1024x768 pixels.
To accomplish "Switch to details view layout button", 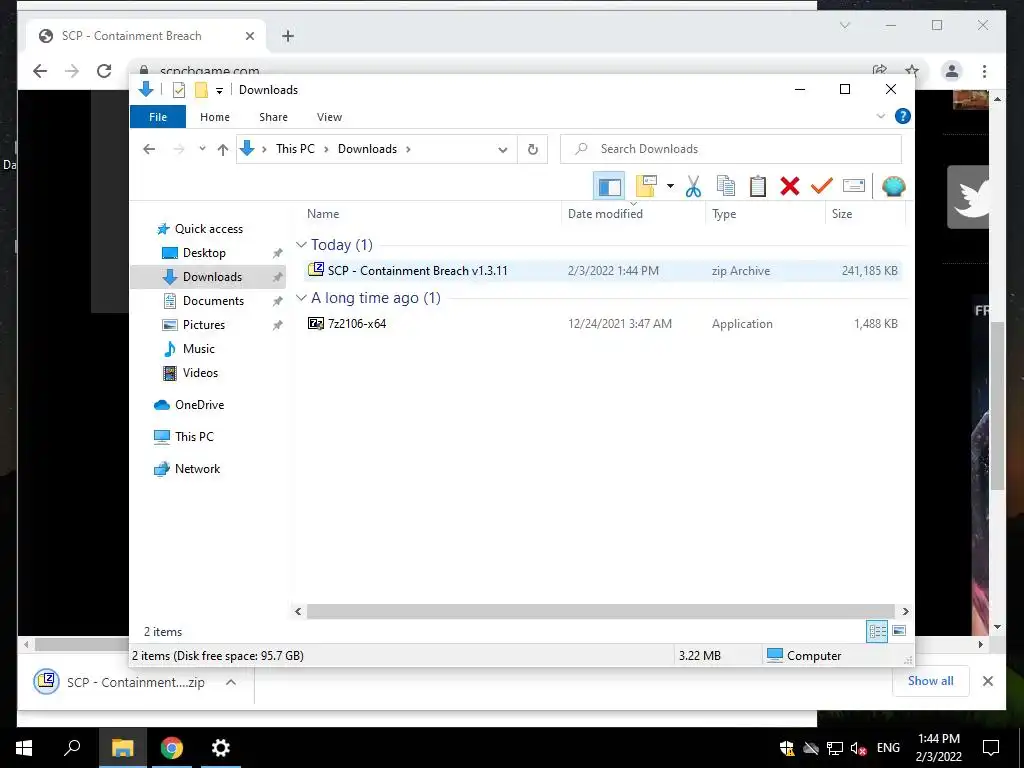I will tap(877, 631).
